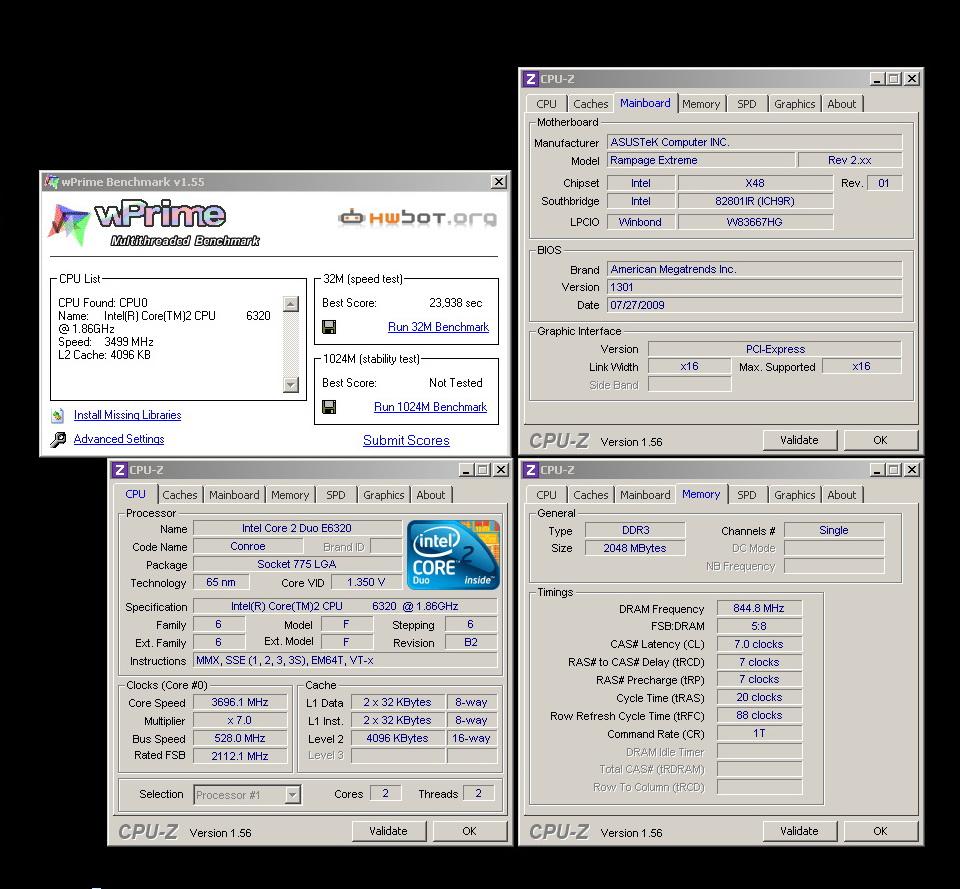
Task: Click the memory size 2048 MBytes
Action: [x=635, y=548]
